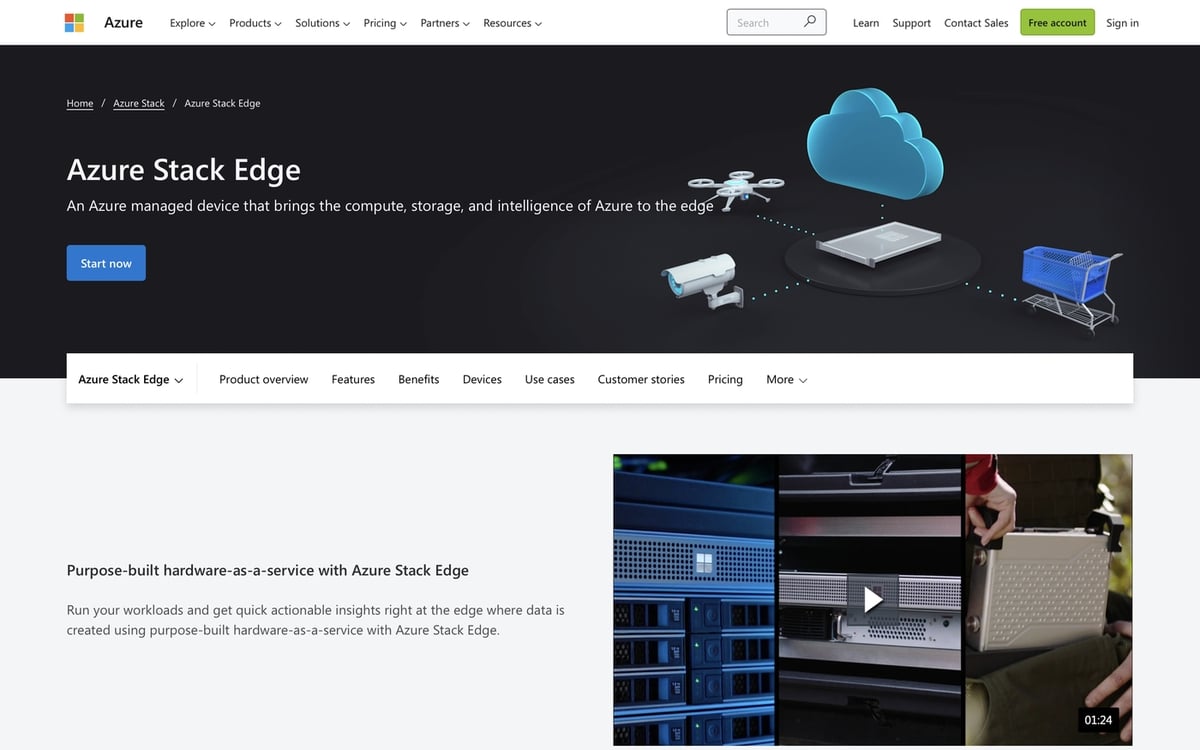This screenshot has height=750, width=1200.
Task: Select the Devices tab
Action: [x=481, y=379]
